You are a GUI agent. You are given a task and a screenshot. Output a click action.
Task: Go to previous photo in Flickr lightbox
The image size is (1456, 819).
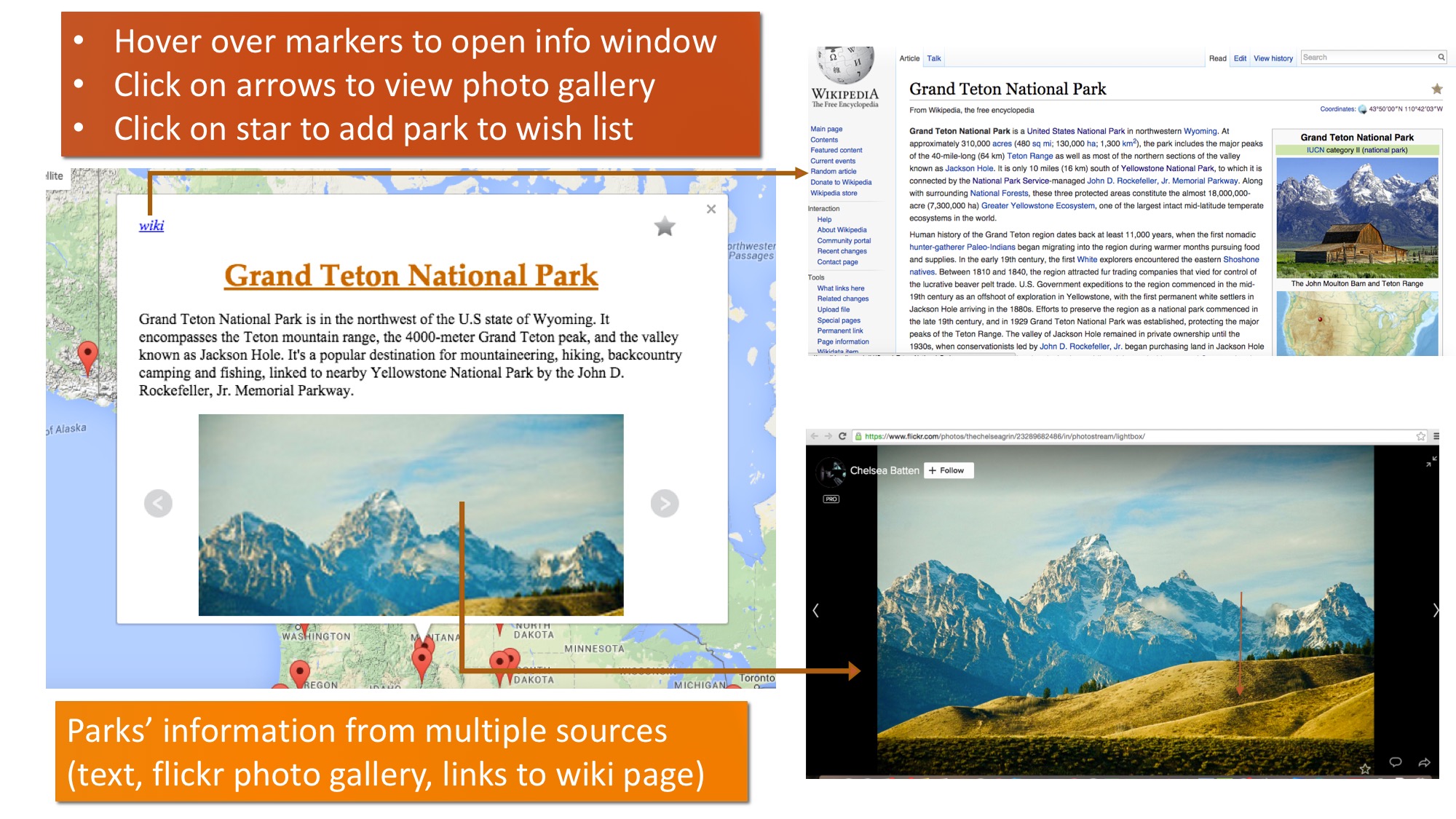(x=816, y=610)
